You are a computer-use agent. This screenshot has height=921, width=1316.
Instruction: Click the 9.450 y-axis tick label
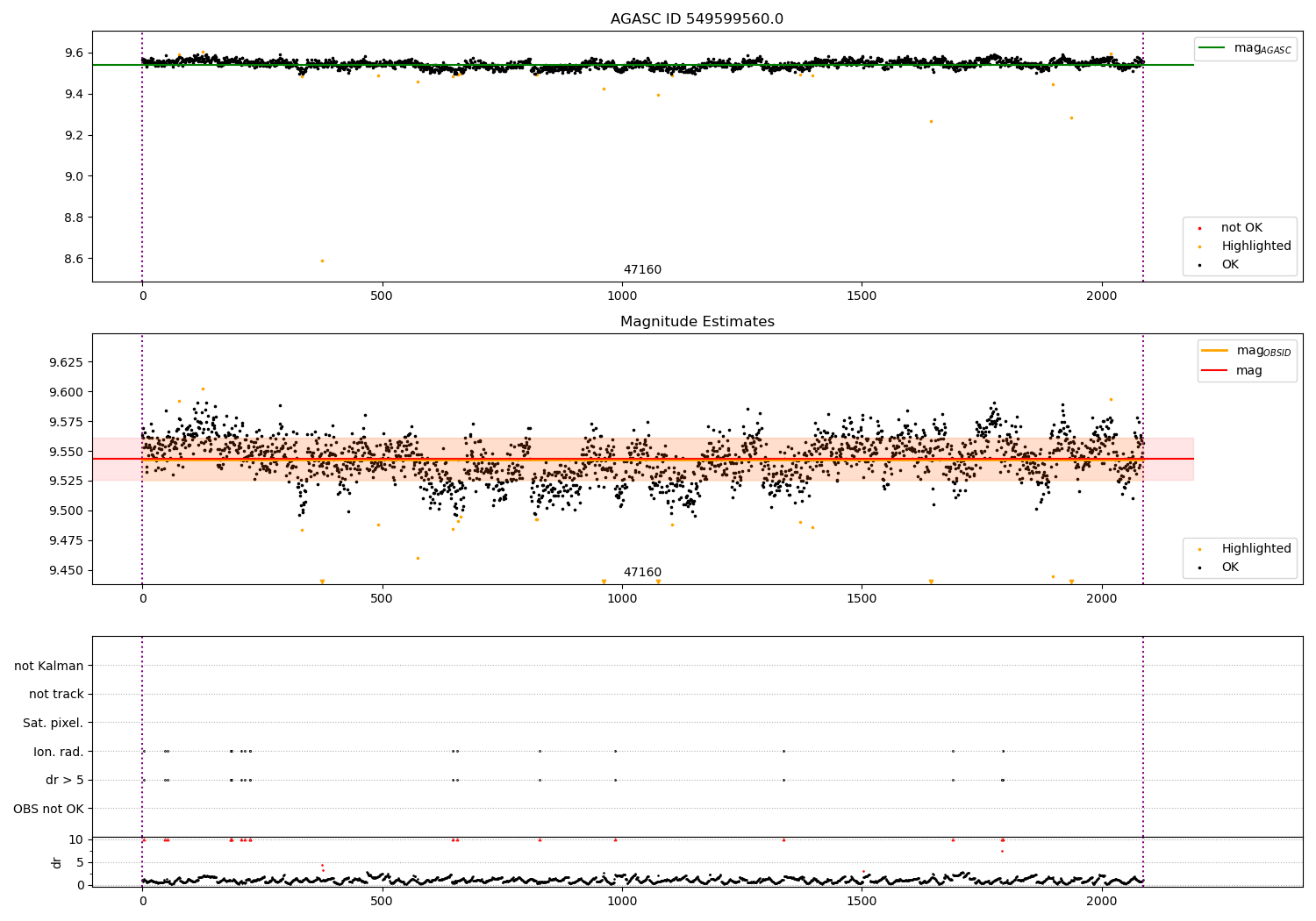point(67,570)
